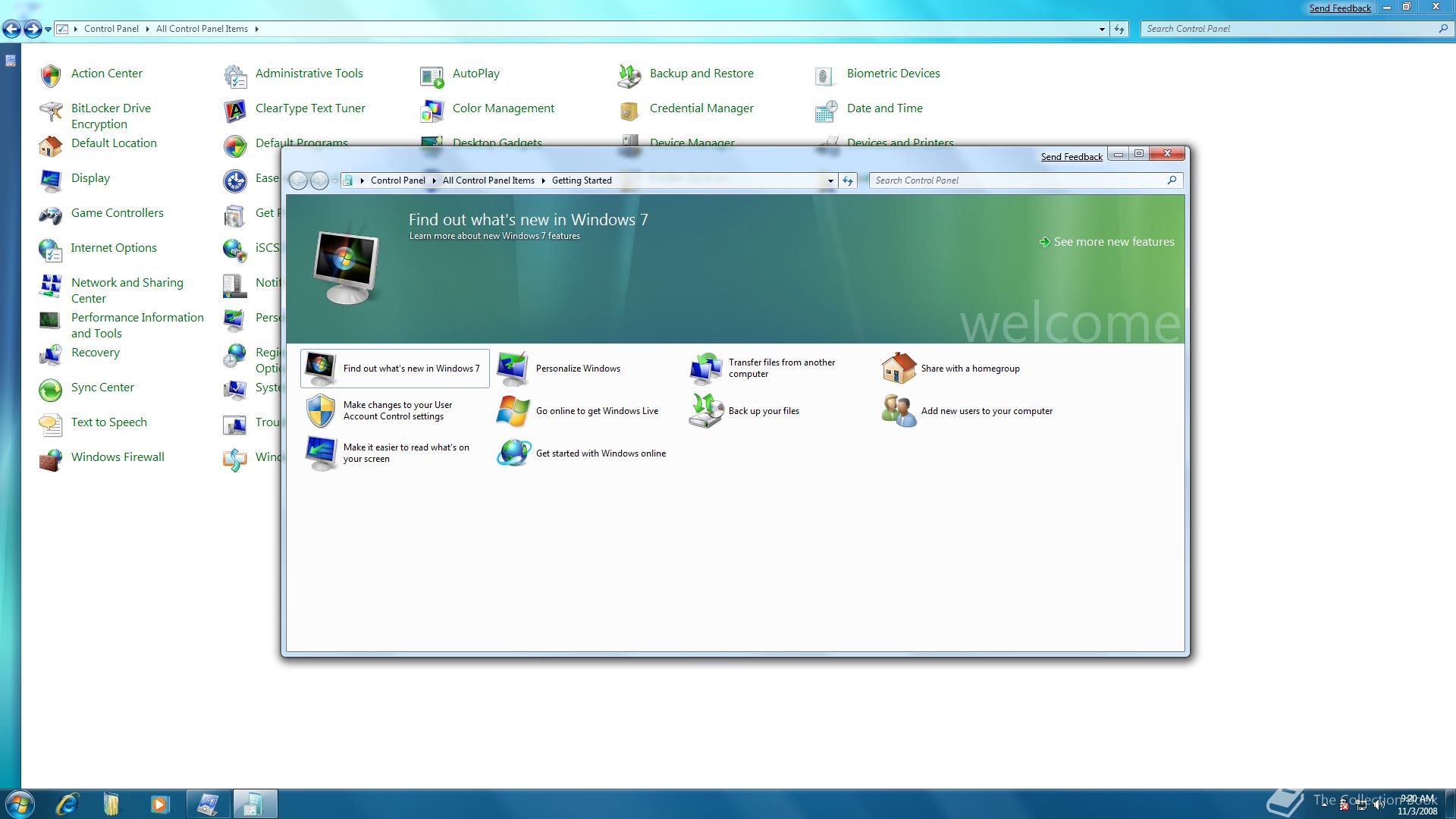Open the BitLocker Drive Encryption icon

(x=51, y=111)
